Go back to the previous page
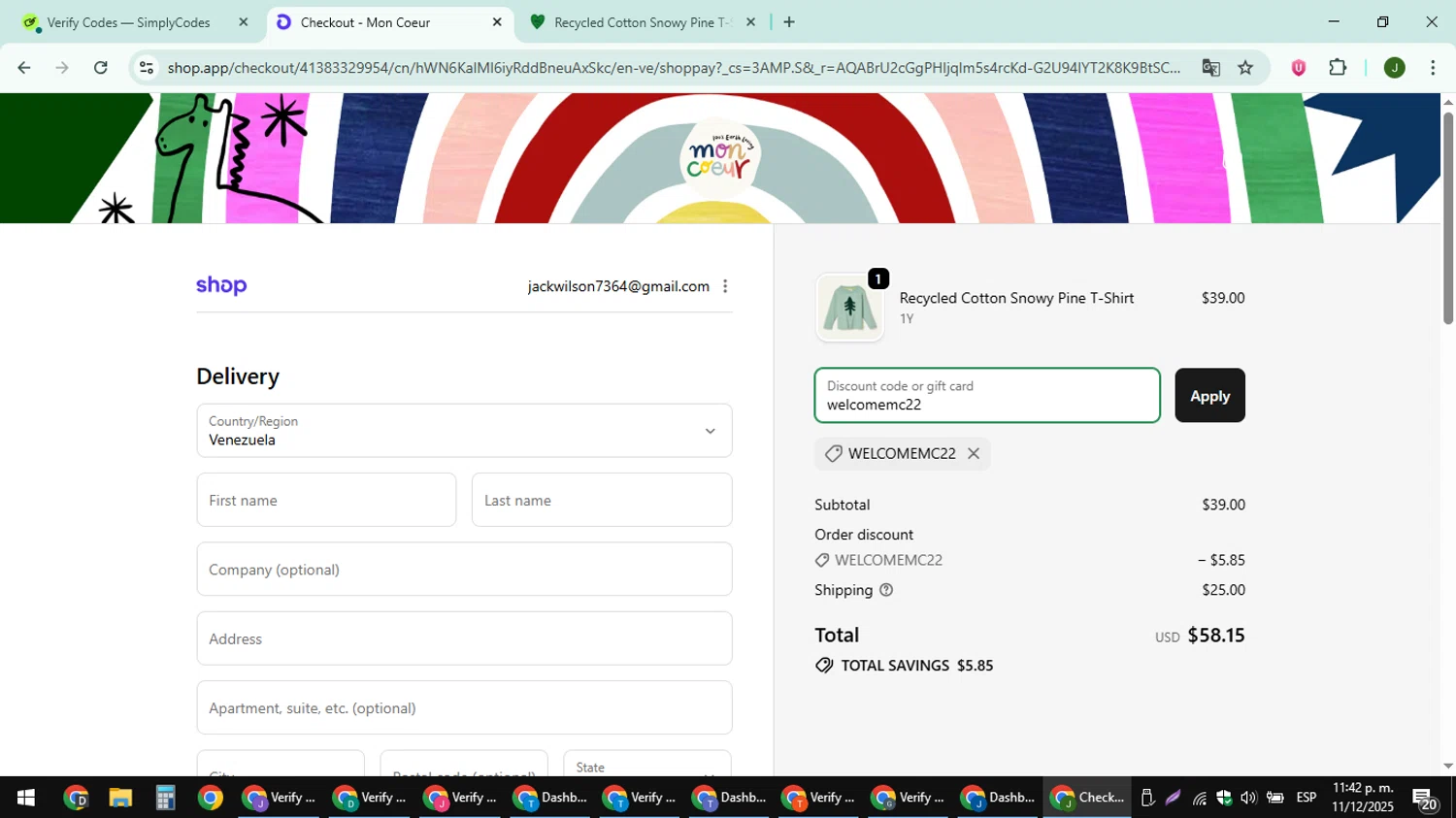This screenshot has width=1456, height=818. [24, 67]
